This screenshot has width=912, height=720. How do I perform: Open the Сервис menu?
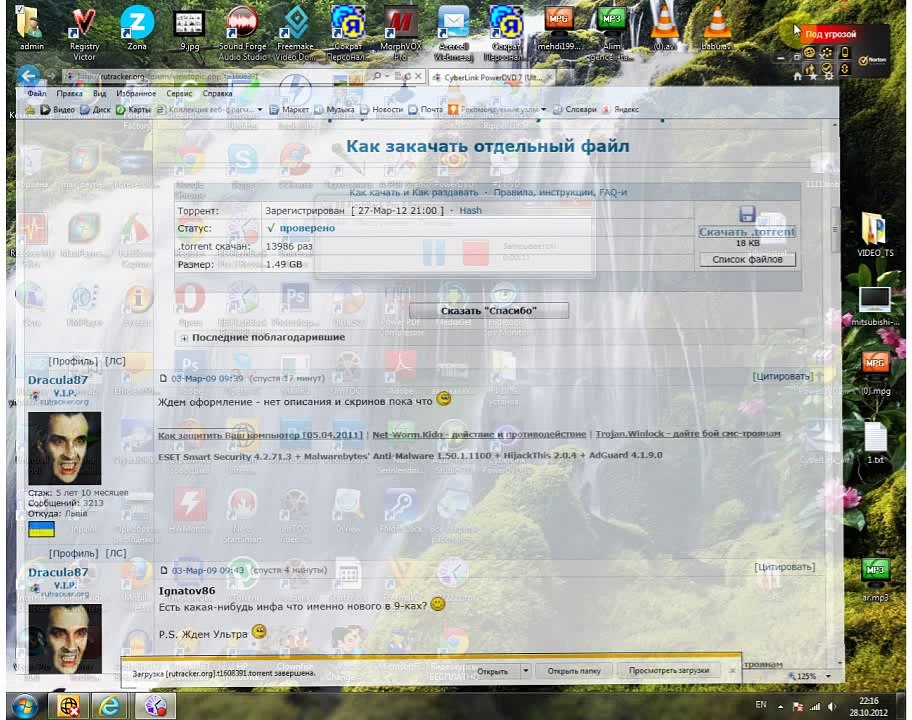point(179,93)
